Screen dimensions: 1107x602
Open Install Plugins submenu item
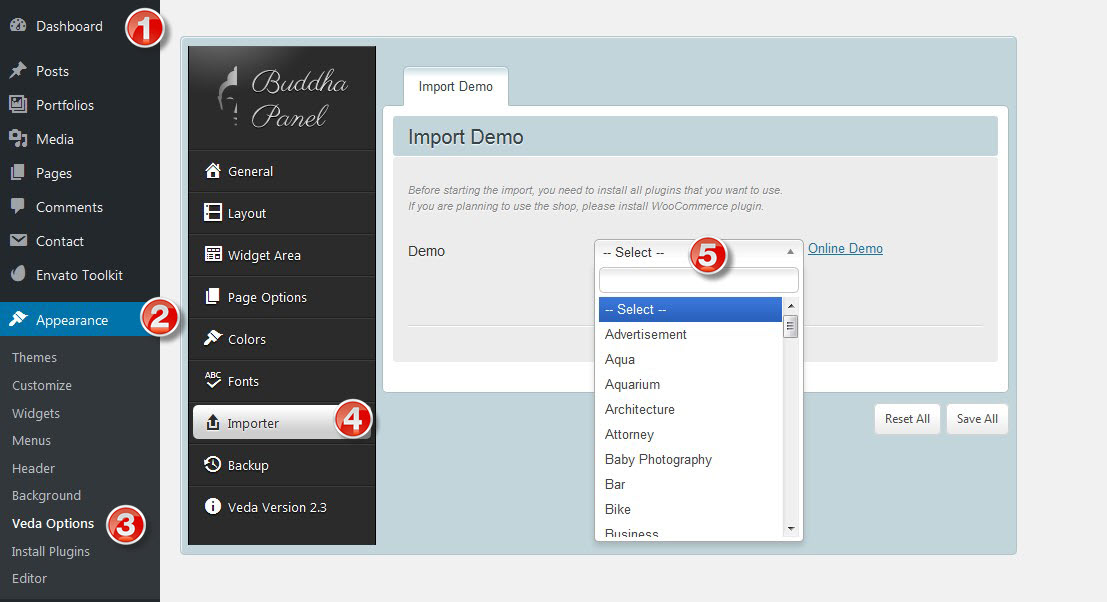point(51,551)
